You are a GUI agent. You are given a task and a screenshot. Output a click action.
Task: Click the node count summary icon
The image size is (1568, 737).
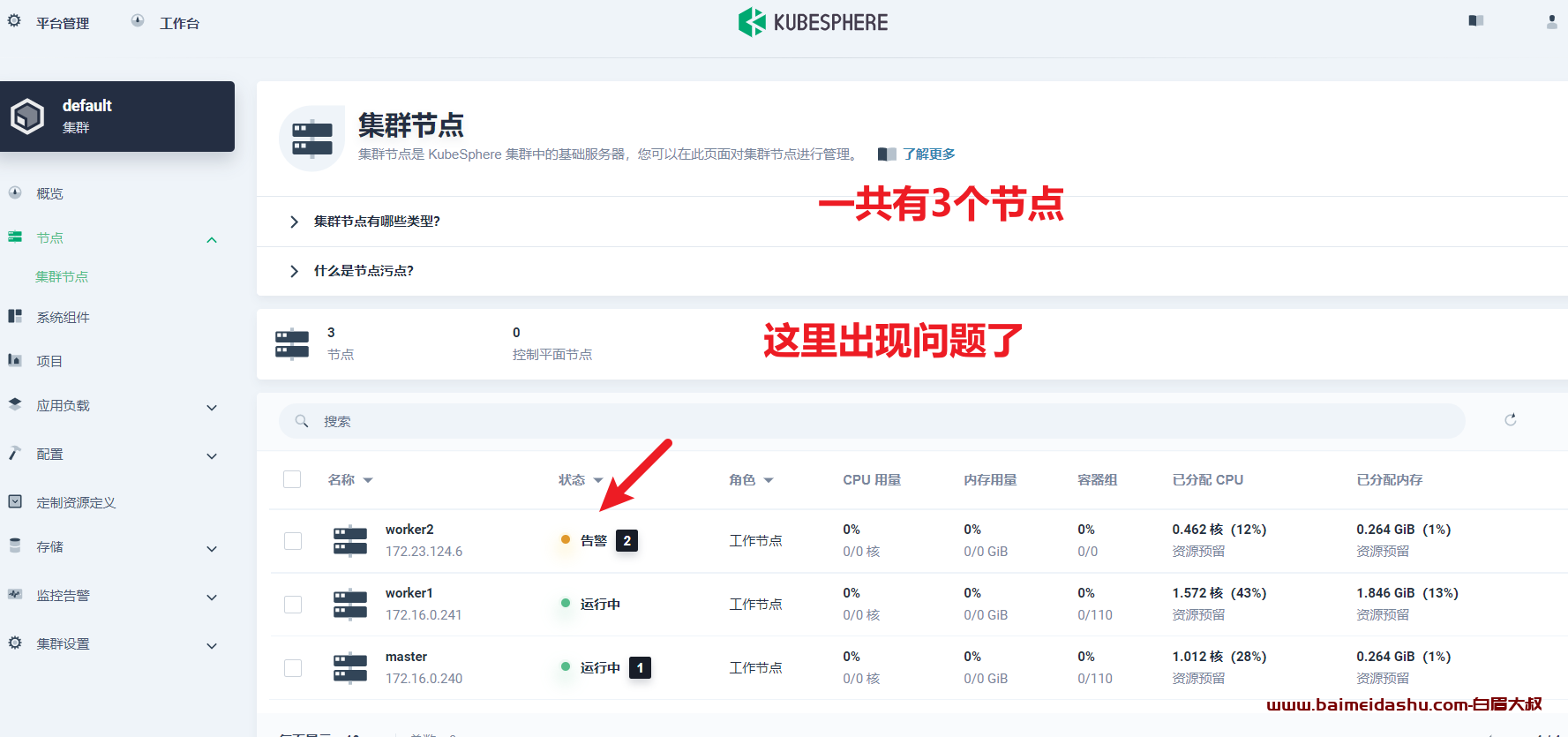292,343
